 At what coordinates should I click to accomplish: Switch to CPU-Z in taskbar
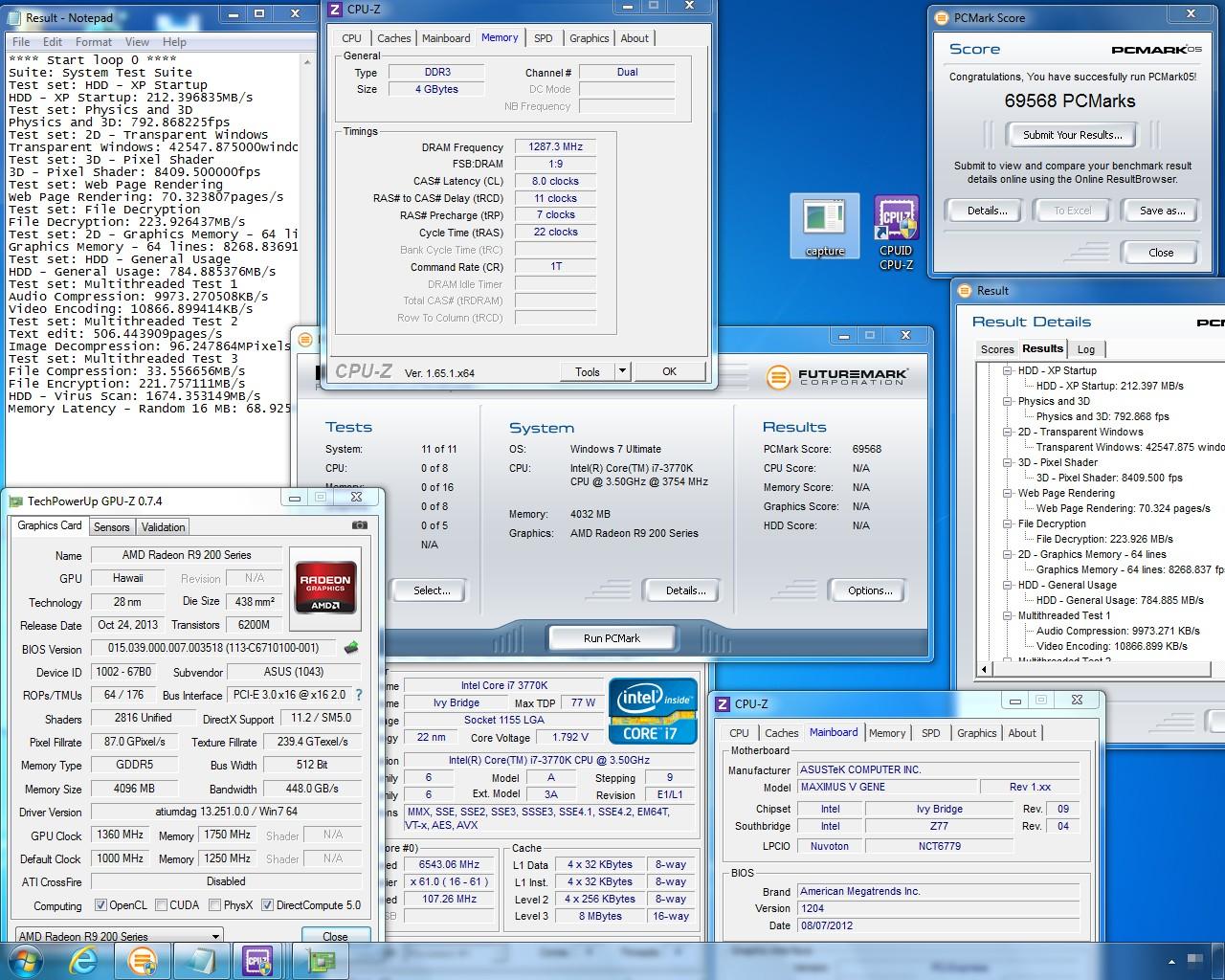(258, 960)
